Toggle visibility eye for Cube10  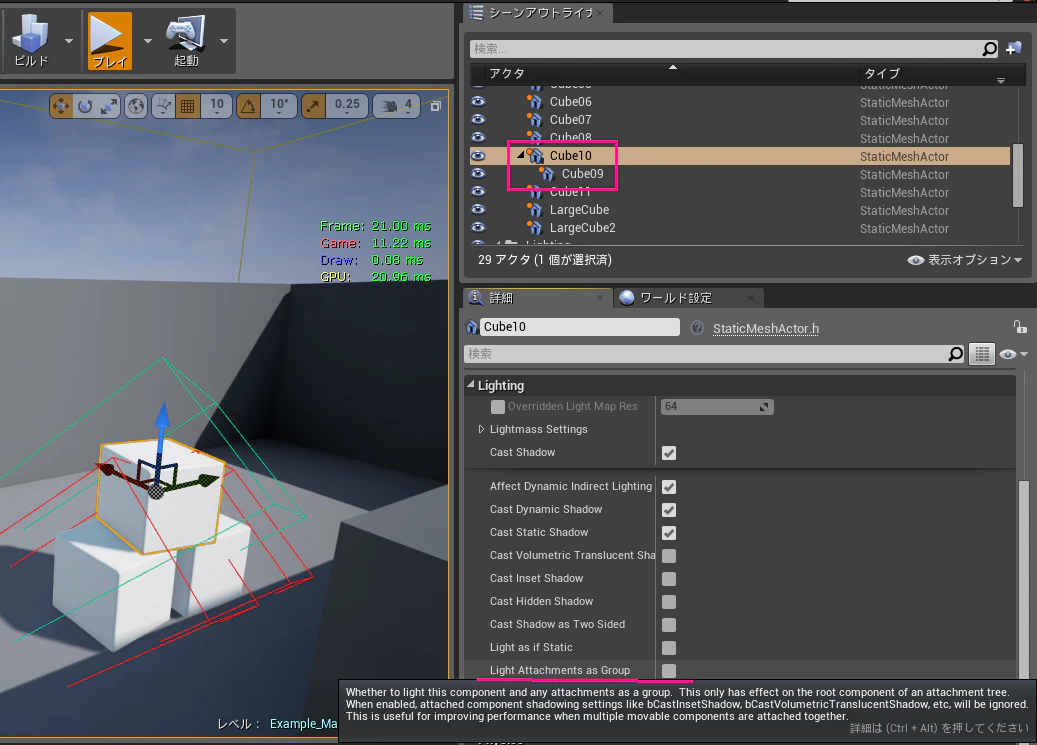coord(477,155)
